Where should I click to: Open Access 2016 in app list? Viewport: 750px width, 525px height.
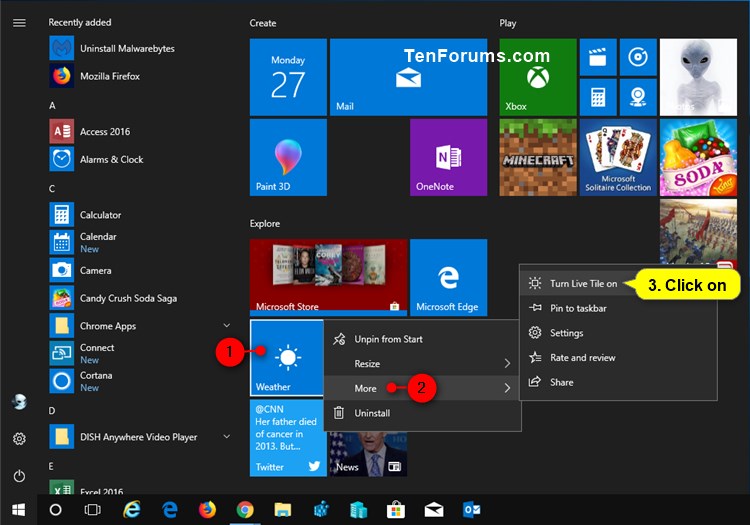coord(140,131)
